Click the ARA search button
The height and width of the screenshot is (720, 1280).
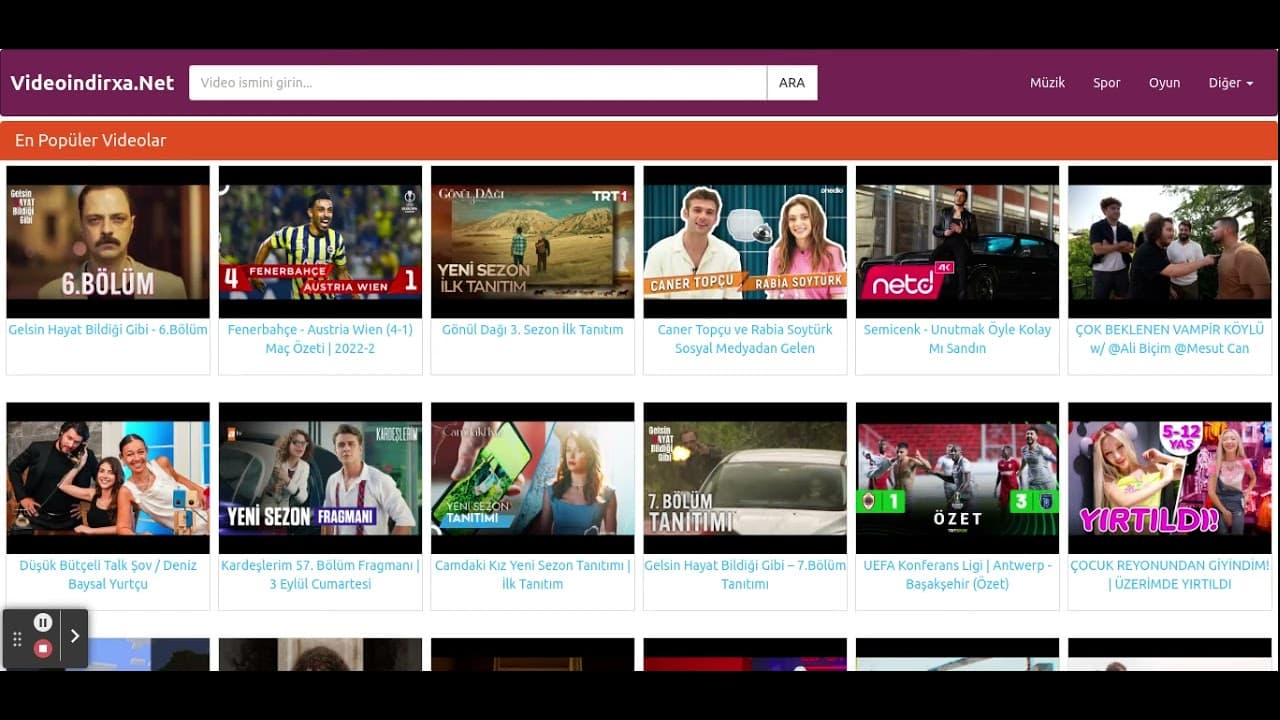792,83
